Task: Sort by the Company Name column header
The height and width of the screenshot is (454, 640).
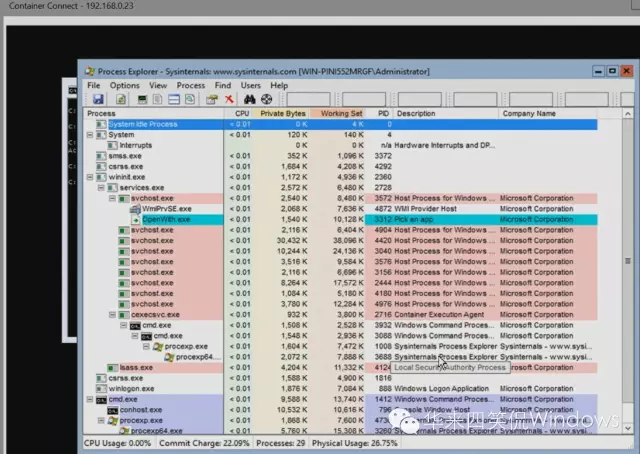Action: click(x=548, y=114)
